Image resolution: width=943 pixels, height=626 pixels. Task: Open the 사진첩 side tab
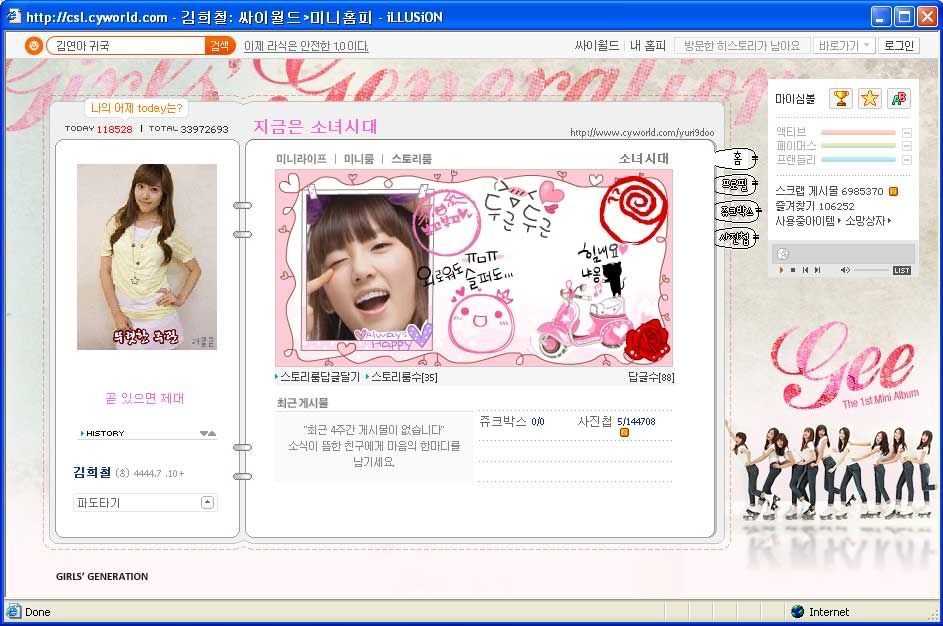tap(736, 238)
